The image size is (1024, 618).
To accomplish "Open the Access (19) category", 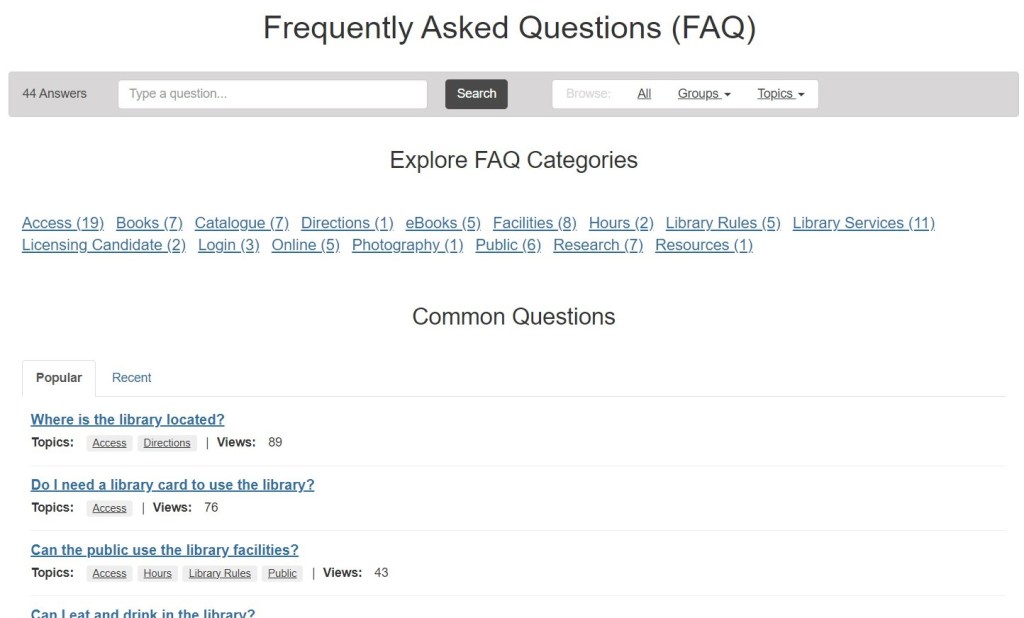I will click(63, 223).
